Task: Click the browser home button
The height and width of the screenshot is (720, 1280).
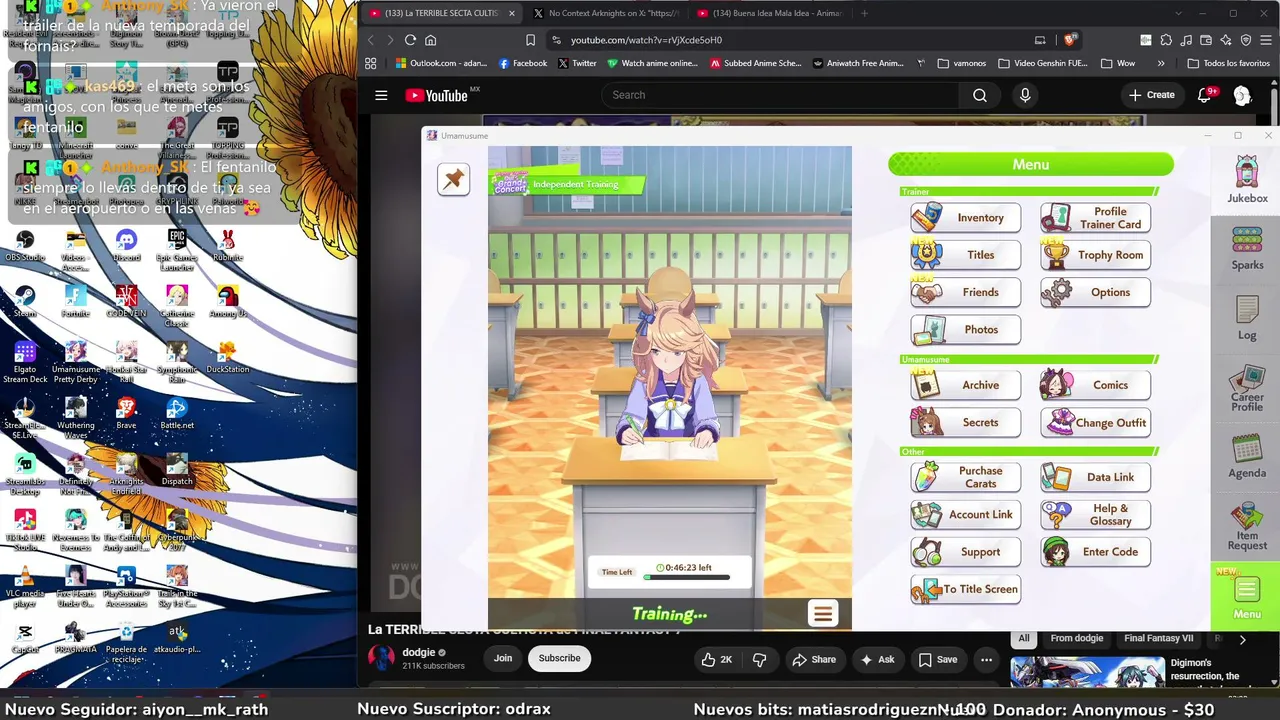Action: point(431,40)
